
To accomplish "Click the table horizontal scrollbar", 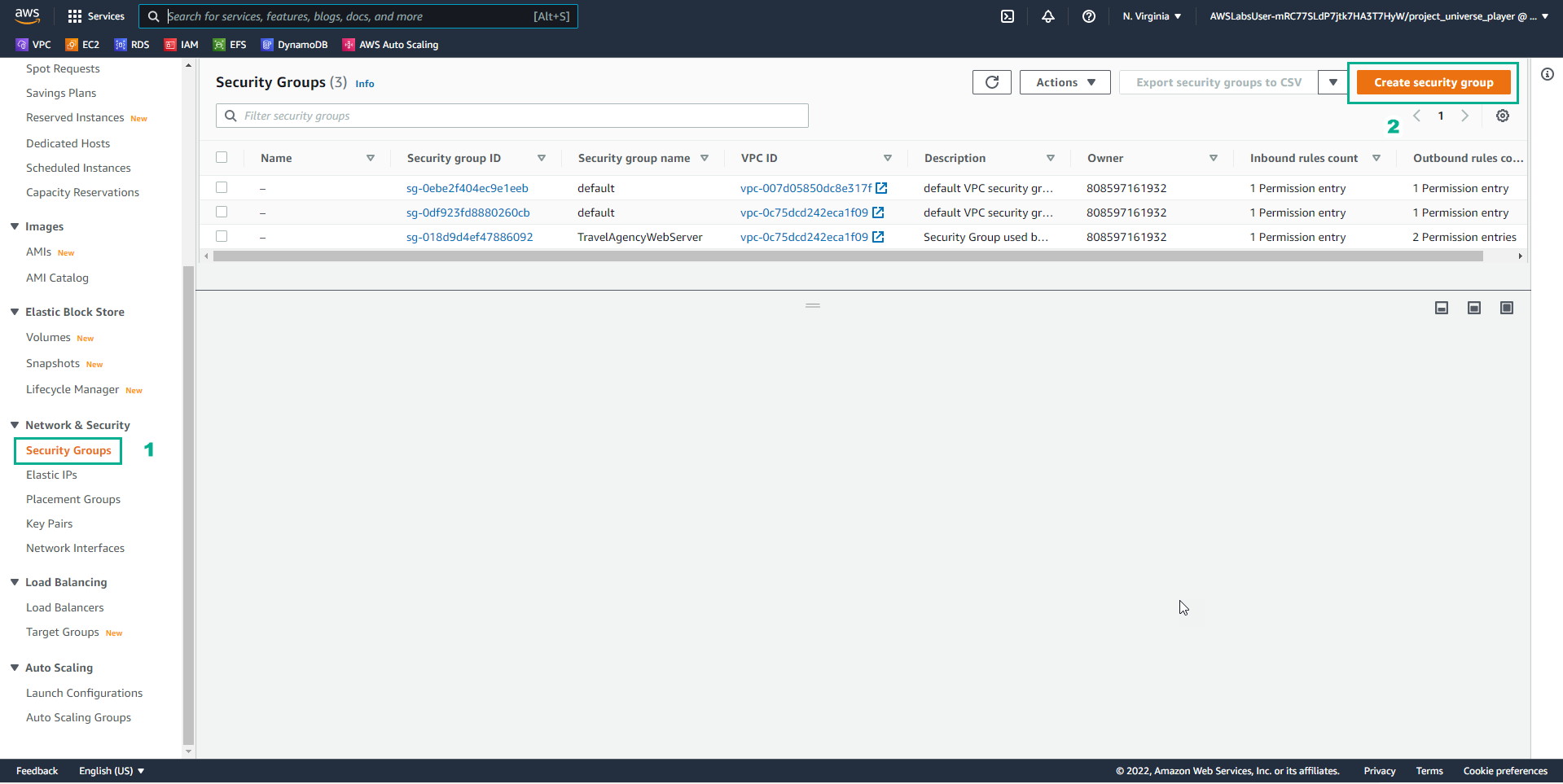I will click(847, 256).
